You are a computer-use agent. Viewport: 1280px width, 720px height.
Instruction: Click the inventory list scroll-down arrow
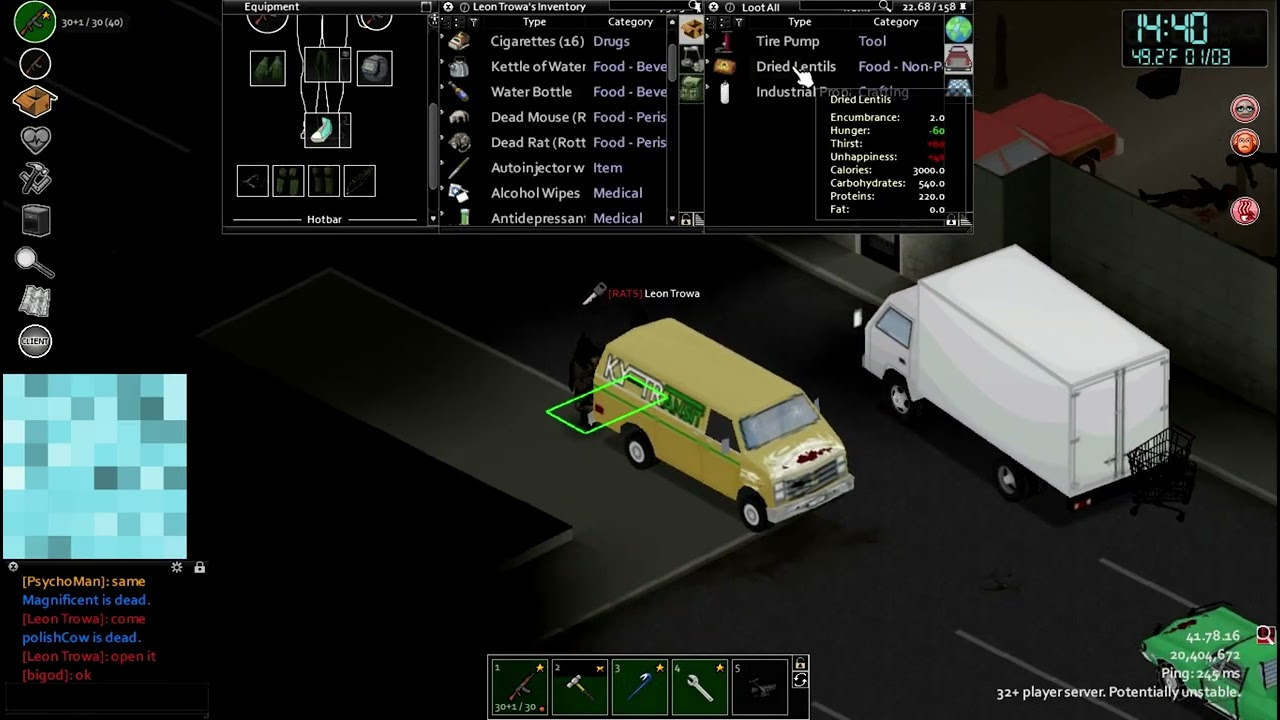[672, 217]
